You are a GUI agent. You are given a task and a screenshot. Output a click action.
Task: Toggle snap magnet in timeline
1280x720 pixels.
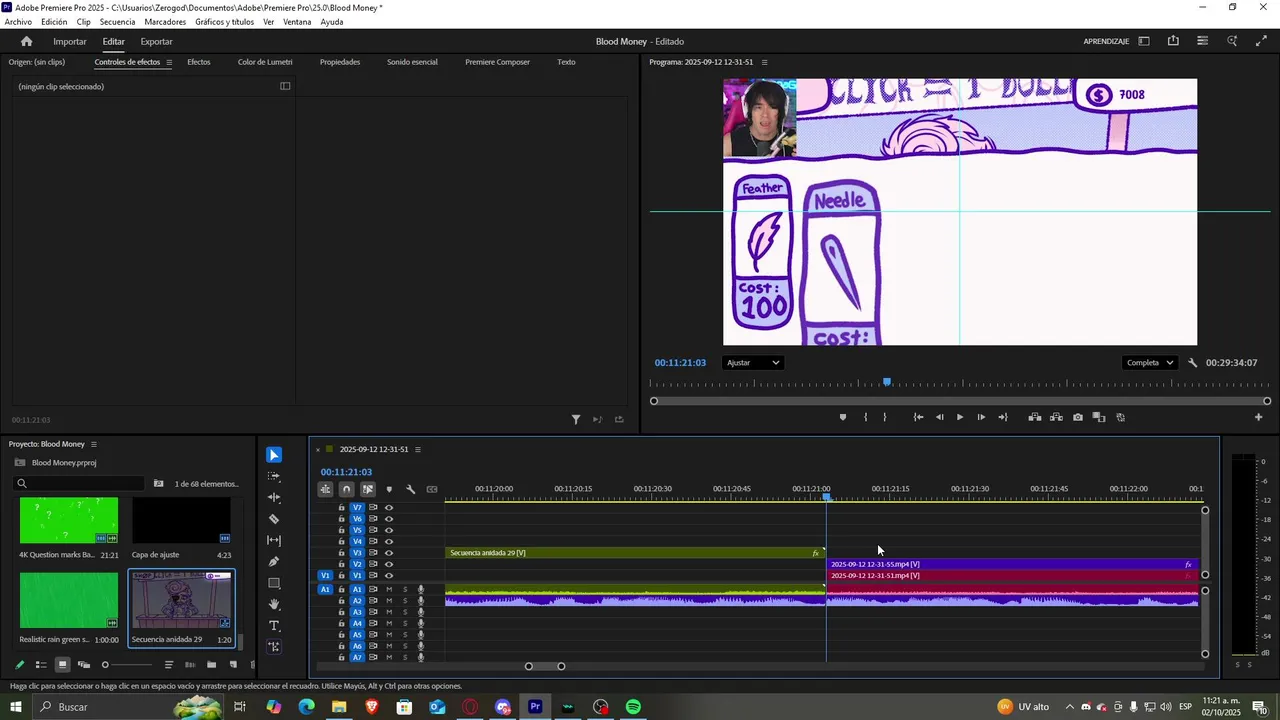pyautogui.click(x=346, y=489)
